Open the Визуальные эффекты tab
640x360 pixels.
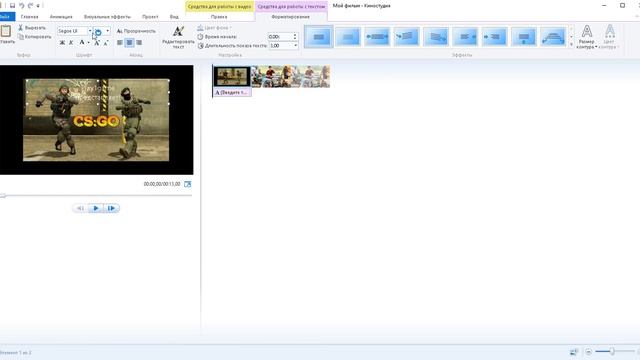click(x=107, y=17)
